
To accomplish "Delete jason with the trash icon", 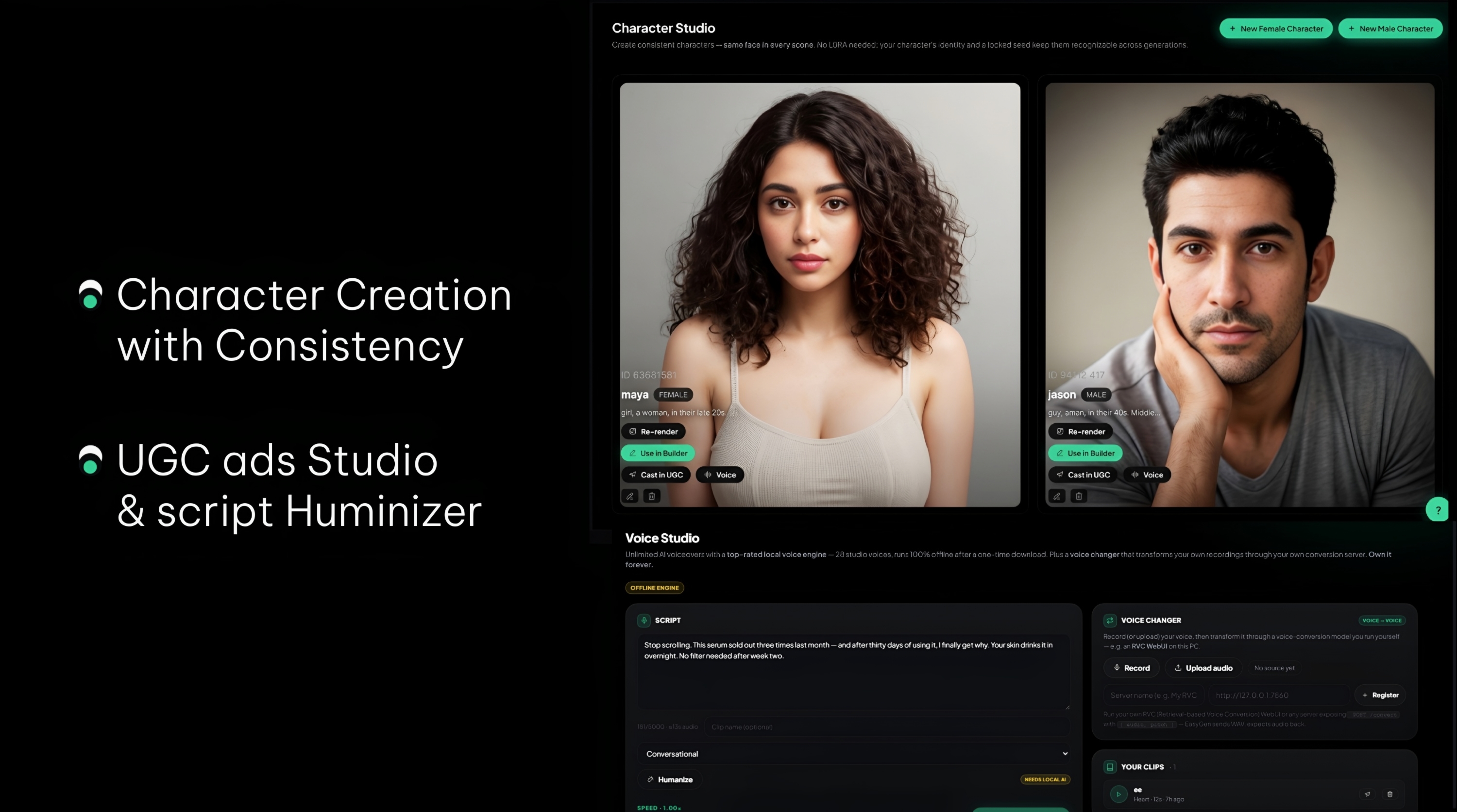I will (x=1079, y=496).
